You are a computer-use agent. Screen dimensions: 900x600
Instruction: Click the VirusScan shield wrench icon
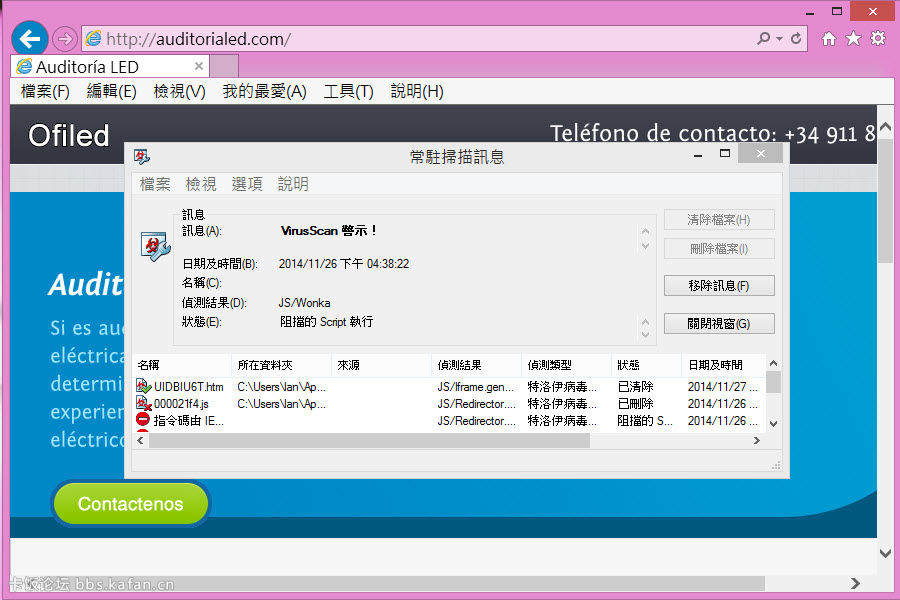(x=156, y=246)
